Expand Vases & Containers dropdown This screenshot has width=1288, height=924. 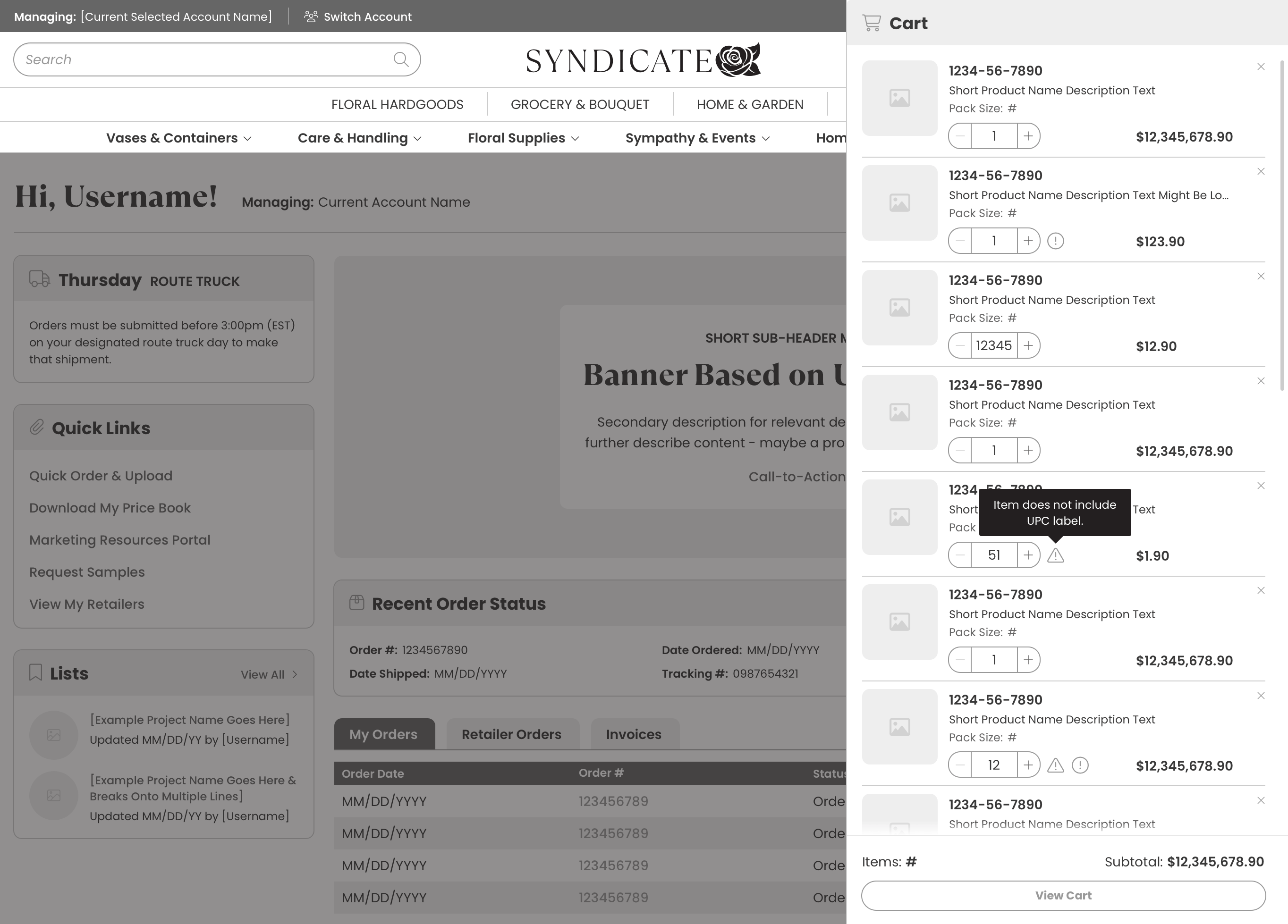pyautogui.click(x=178, y=138)
